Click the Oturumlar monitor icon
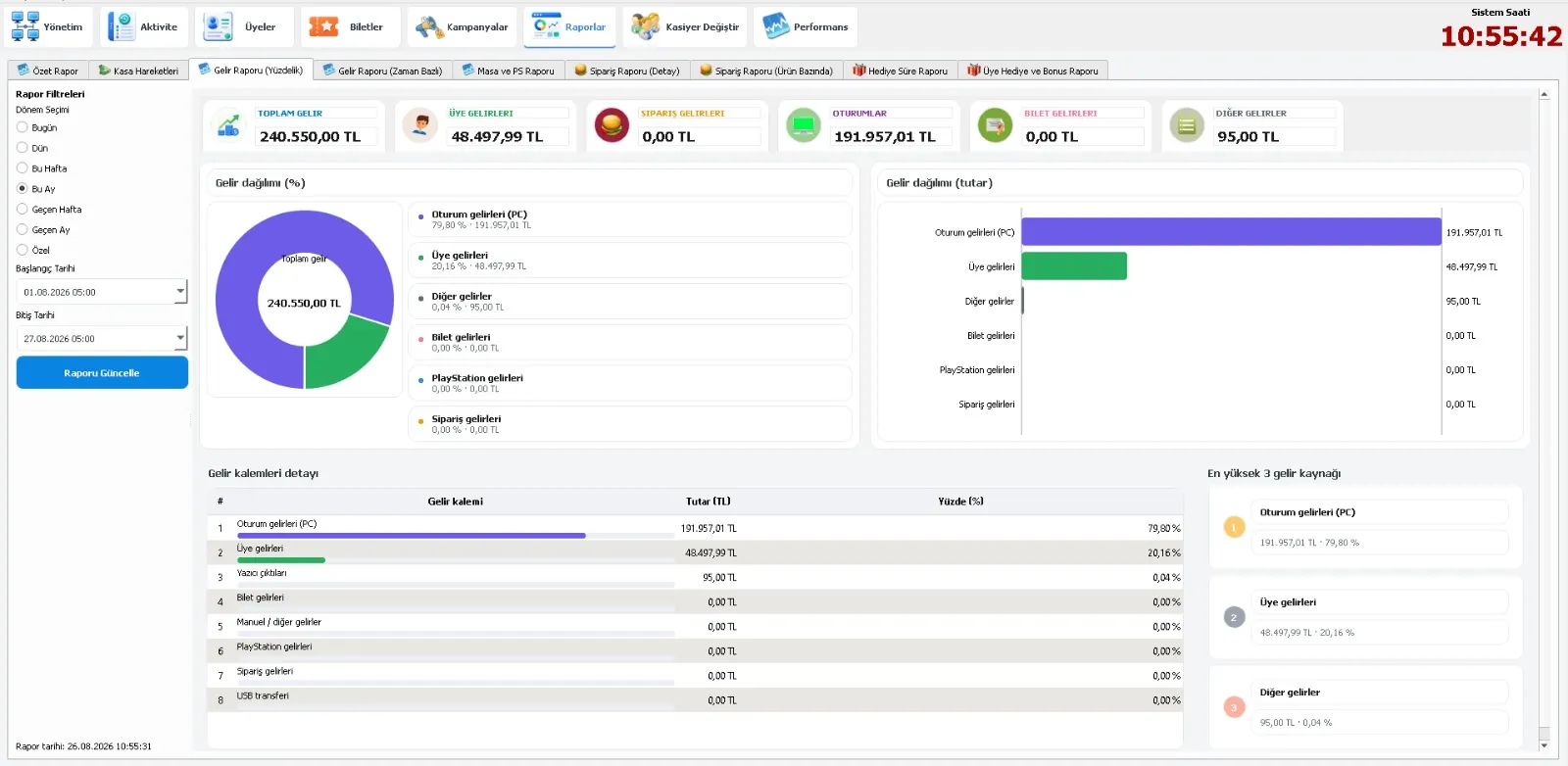Image resolution: width=1568 pixels, height=766 pixels. 804,125
